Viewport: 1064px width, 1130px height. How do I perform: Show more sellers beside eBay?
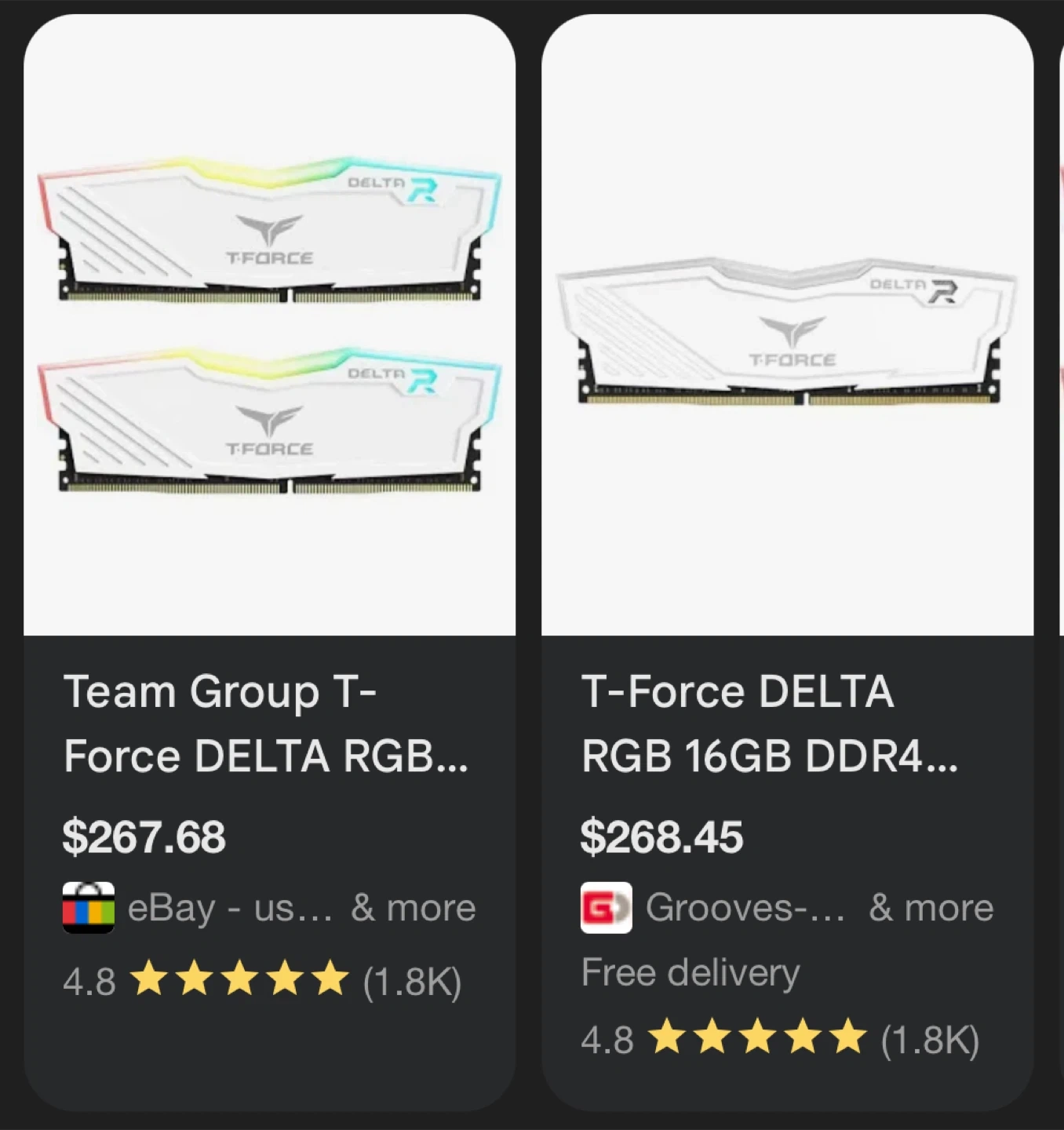pyautogui.click(x=414, y=909)
